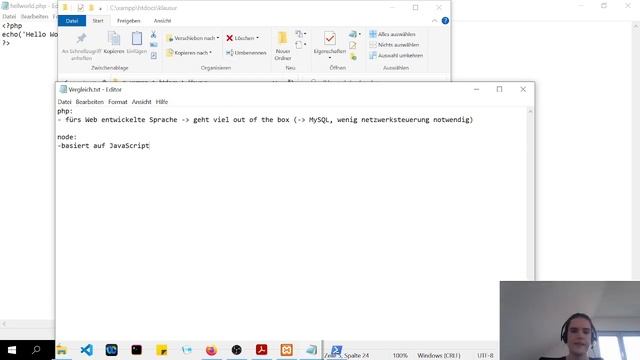Open the yellow Sticky Notes taskbar icon

pyautogui.click(x=161, y=350)
